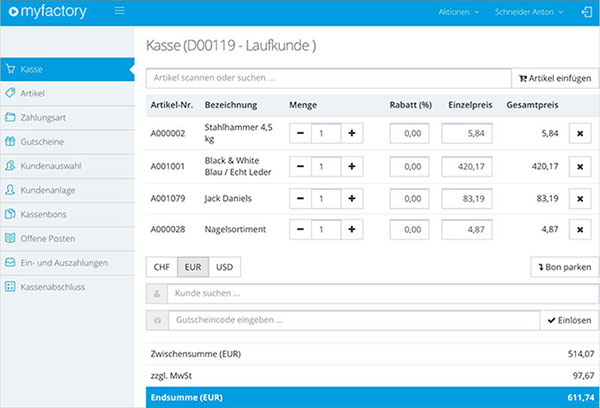Focus the Artikel scannen oder suchen field
600x408 pixels.
click(x=328, y=78)
